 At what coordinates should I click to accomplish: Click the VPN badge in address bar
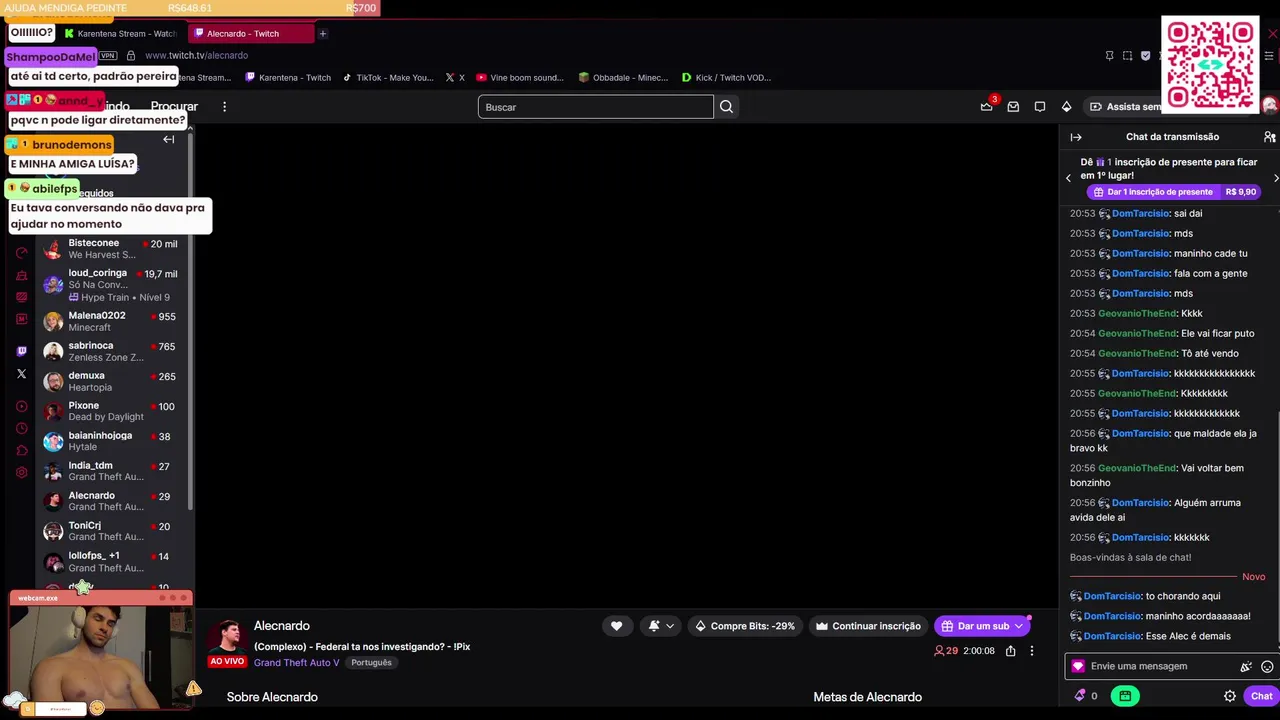pyautogui.click(x=108, y=56)
